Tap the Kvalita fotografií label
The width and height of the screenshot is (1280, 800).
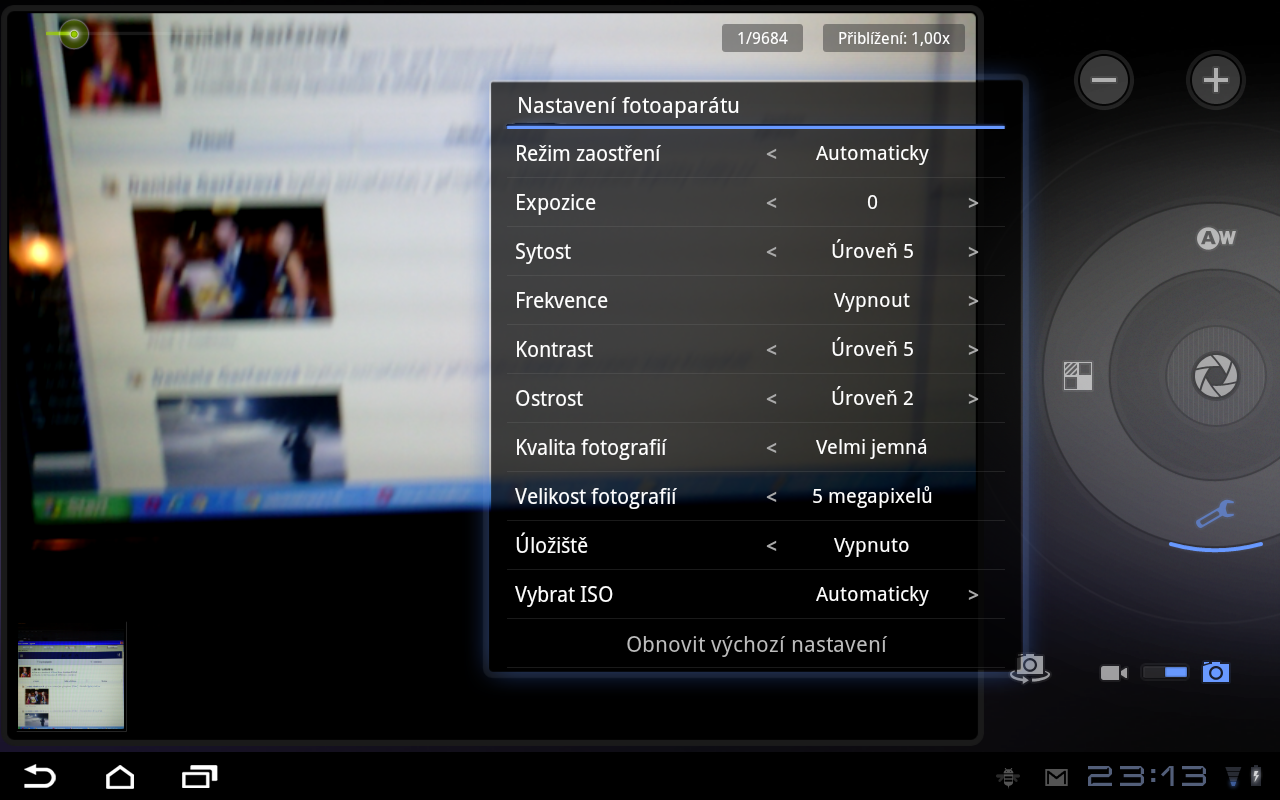(x=591, y=448)
